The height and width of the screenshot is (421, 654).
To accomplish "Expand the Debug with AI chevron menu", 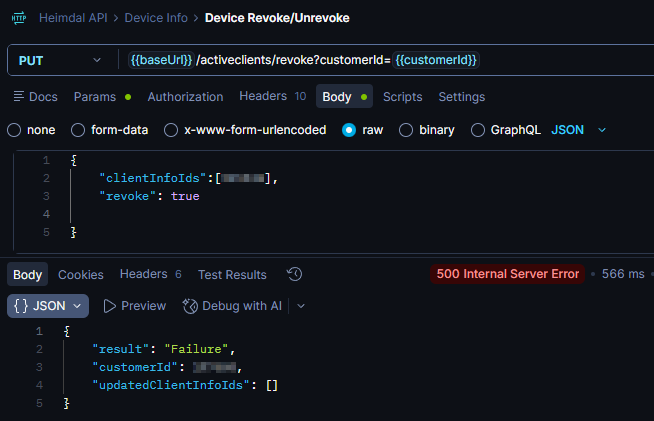I will [301, 306].
